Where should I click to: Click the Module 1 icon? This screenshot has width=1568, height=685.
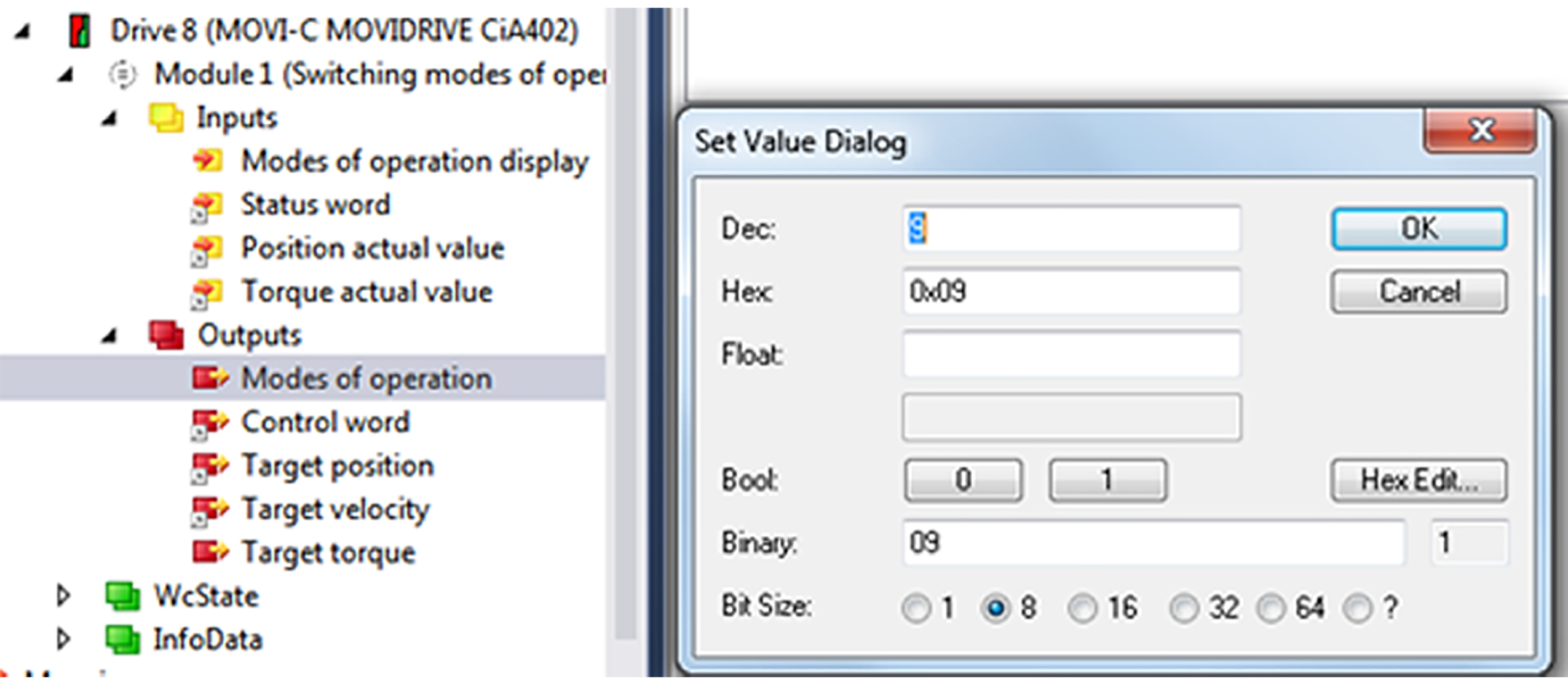click(x=122, y=75)
